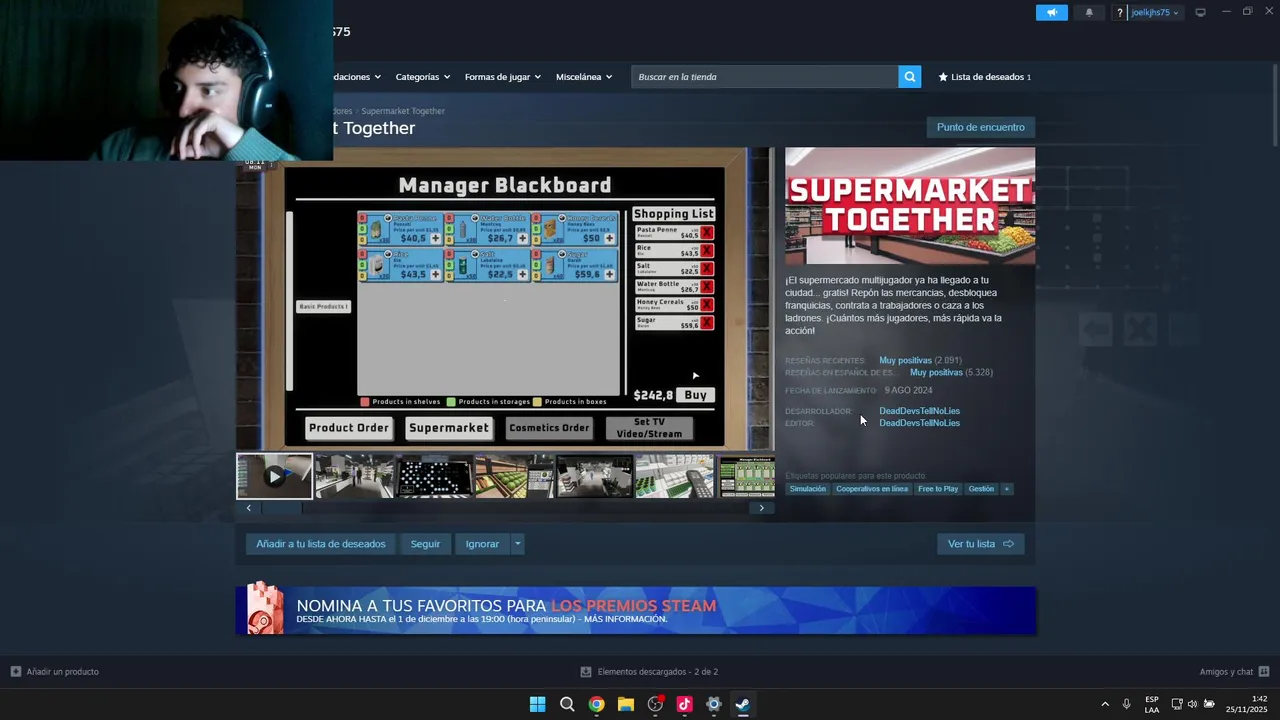Click the Amigos y chat icon
1280x720 pixels.
[x=1264, y=672]
